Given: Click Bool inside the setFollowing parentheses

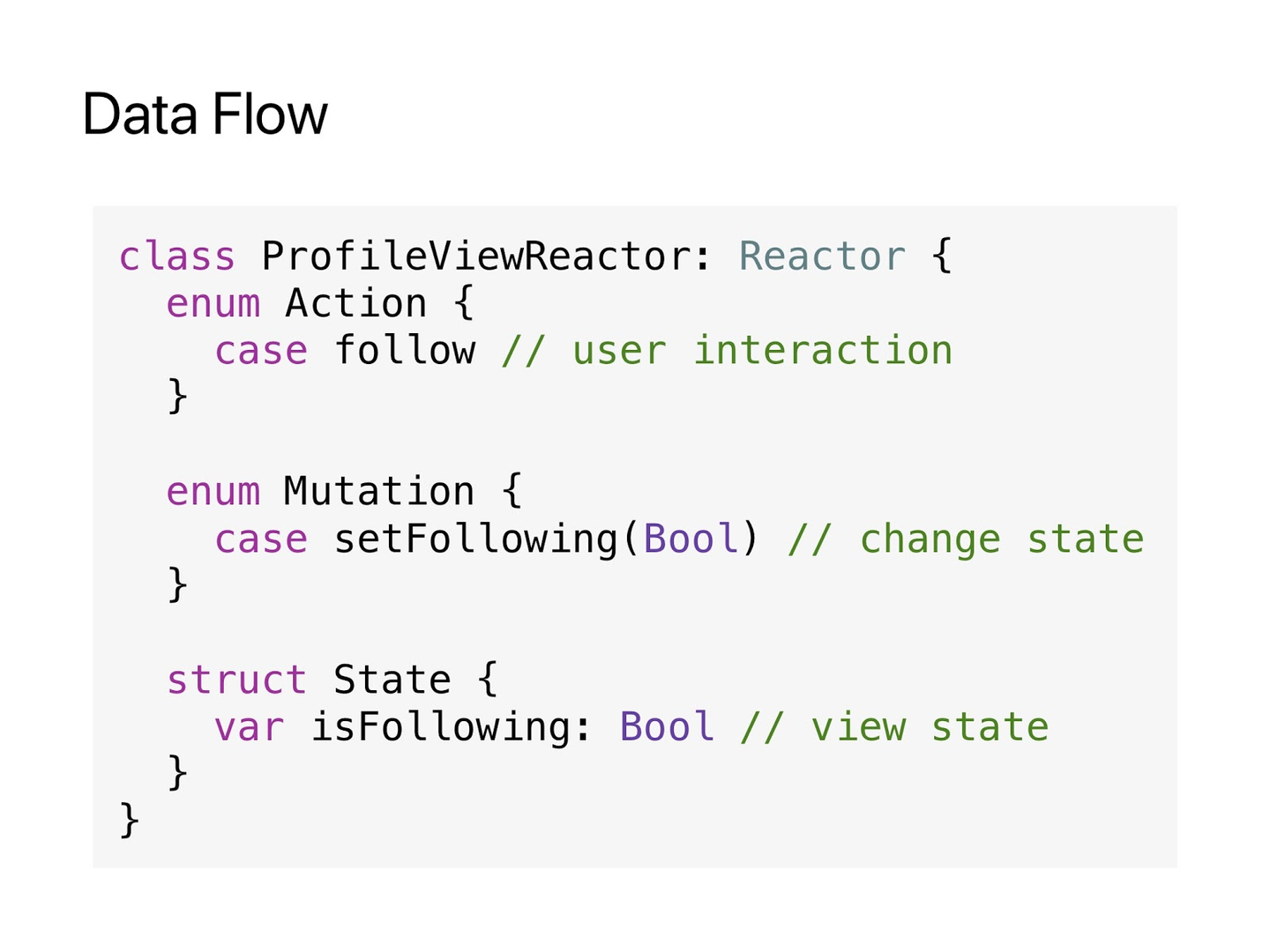Looking at the screenshot, I should pyautogui.click(x=691, y=539).
